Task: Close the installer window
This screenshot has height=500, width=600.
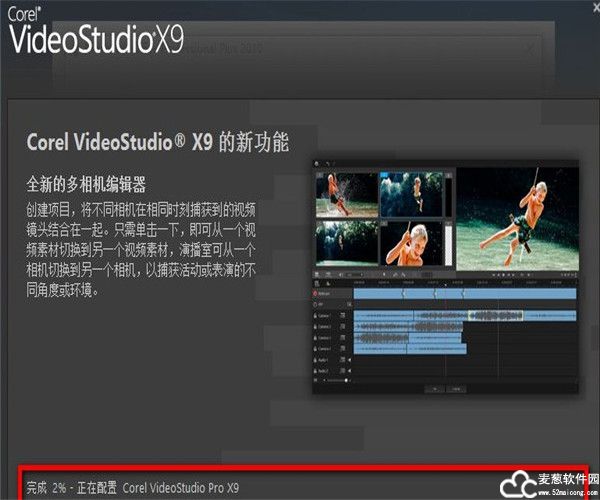Action: click(596, 8)
